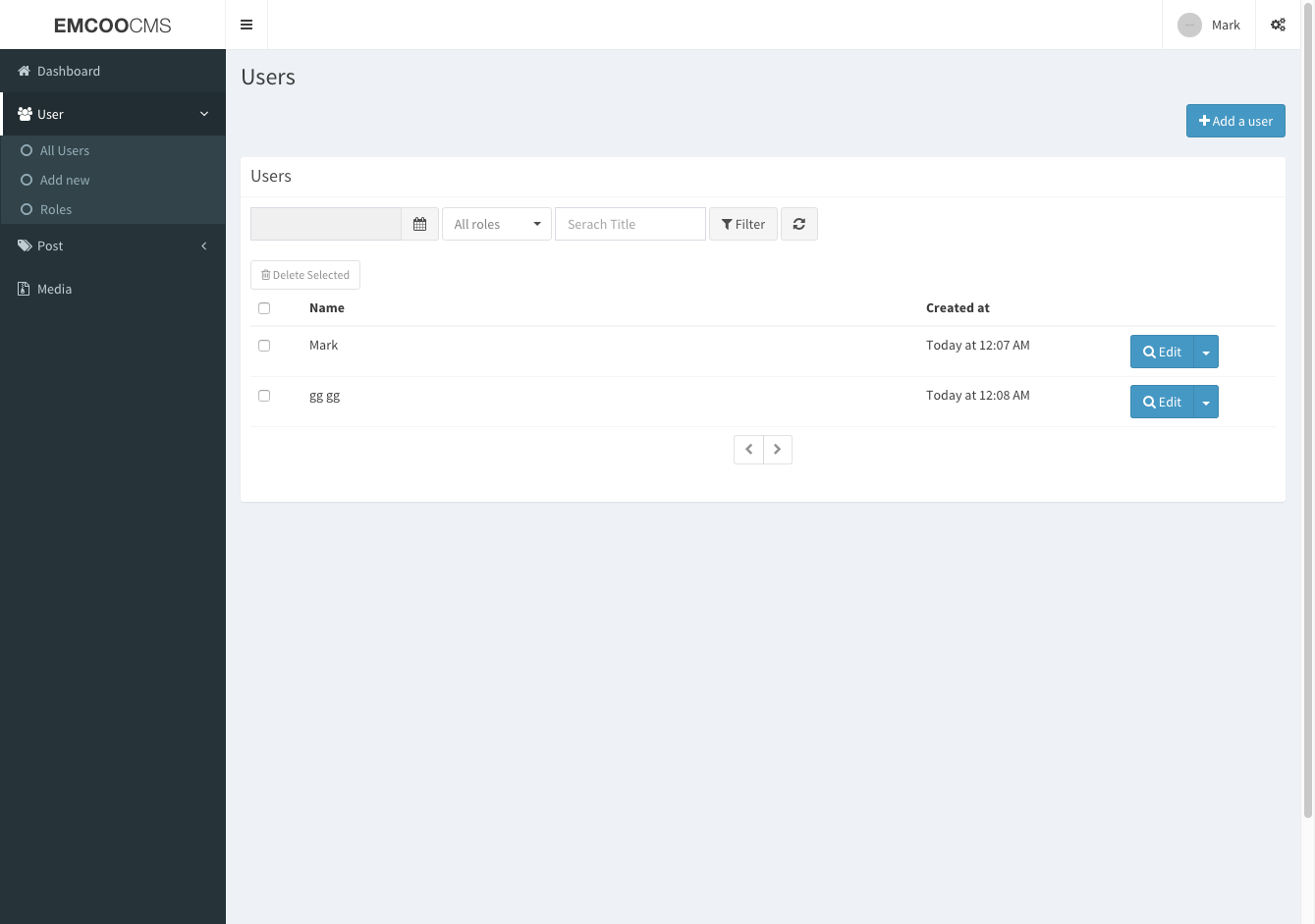Check the box for user Mark
This screenshot has height=924, width=1315.
(264, 346)
